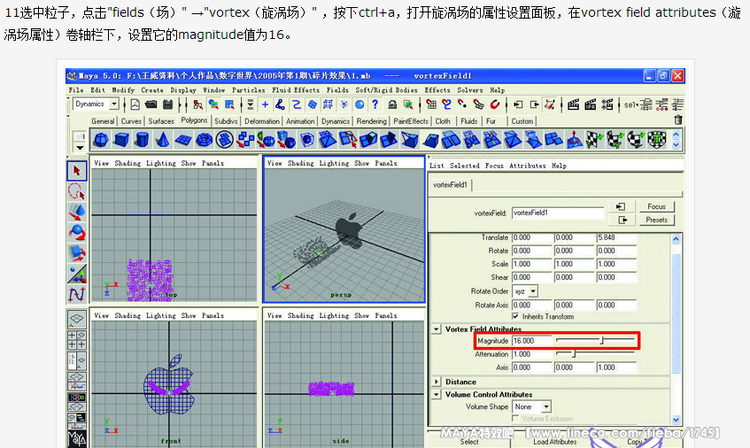The width and height of the screenshot is (750, 448).
Task: Click the Attribute Editor vertical scrollbar up arrow
Action: coord(676,239)
